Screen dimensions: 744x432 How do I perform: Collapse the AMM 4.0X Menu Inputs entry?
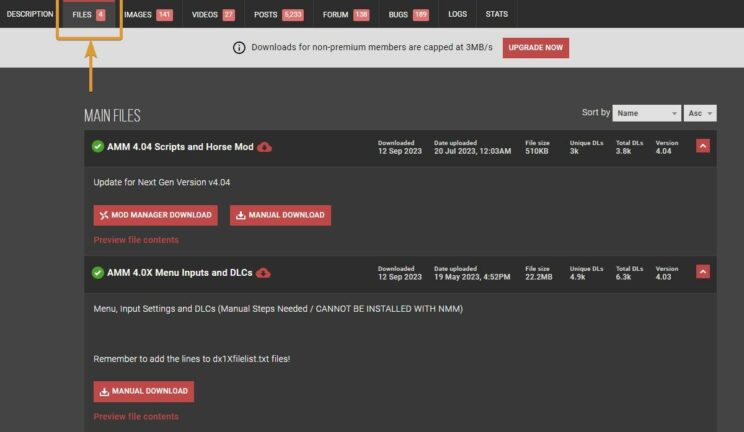[x=702, y=272]
